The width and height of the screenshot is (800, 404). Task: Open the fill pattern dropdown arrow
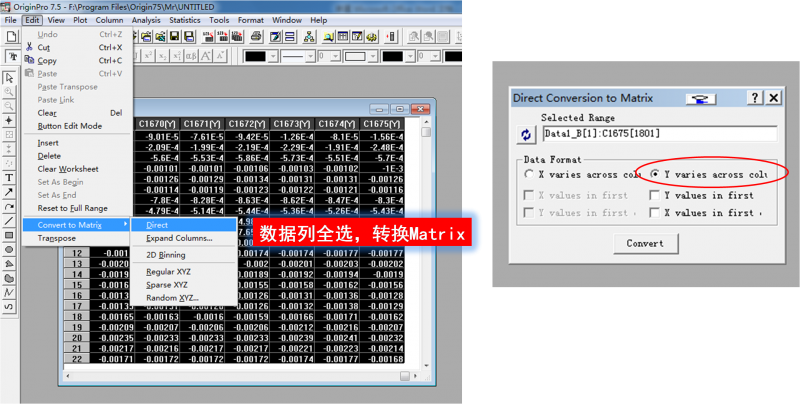pos(373,56)
